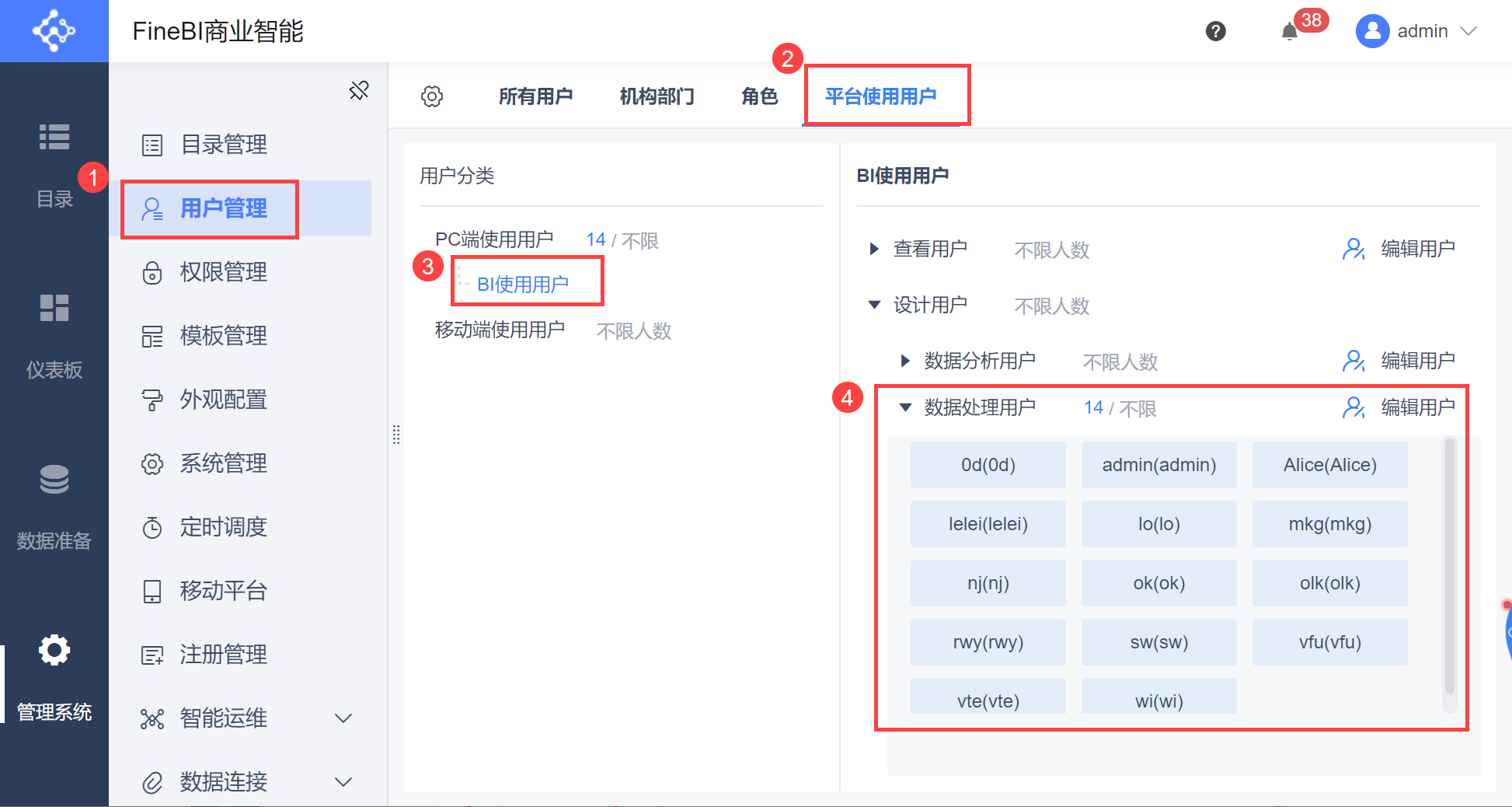Select user chip ok(ok)
The height and width of the screenshot is (807, 1512).
pyautogui.click(x=1159, y=583)
